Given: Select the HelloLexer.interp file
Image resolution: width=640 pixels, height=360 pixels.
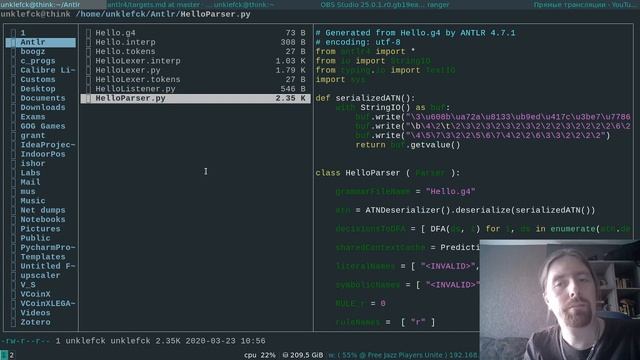Looking at the screenshot, I should click(196, 61).
